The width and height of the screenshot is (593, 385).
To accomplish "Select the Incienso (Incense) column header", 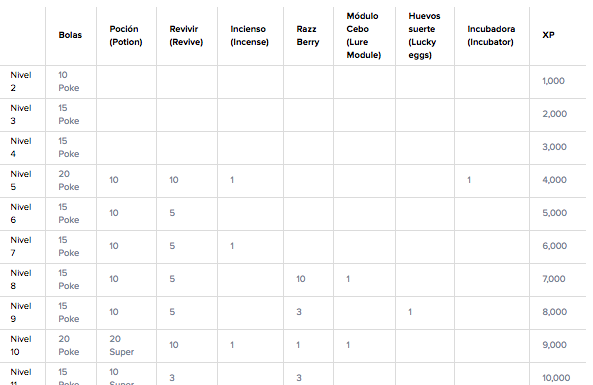I will point(249,36).
